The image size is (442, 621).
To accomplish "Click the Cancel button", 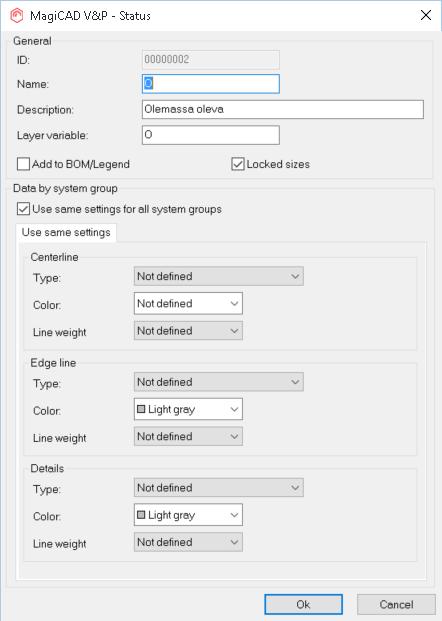I will coord(396,604).
